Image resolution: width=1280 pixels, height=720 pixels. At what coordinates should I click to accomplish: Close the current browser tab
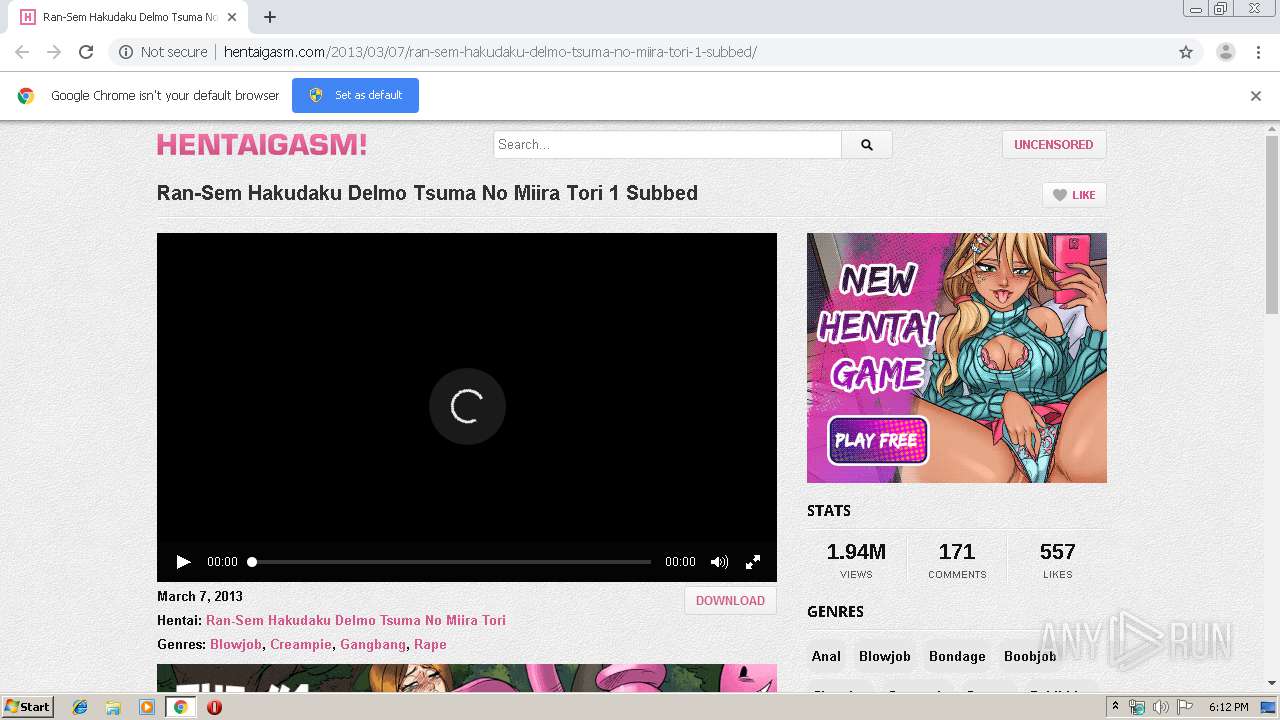[x=232, y=17]
